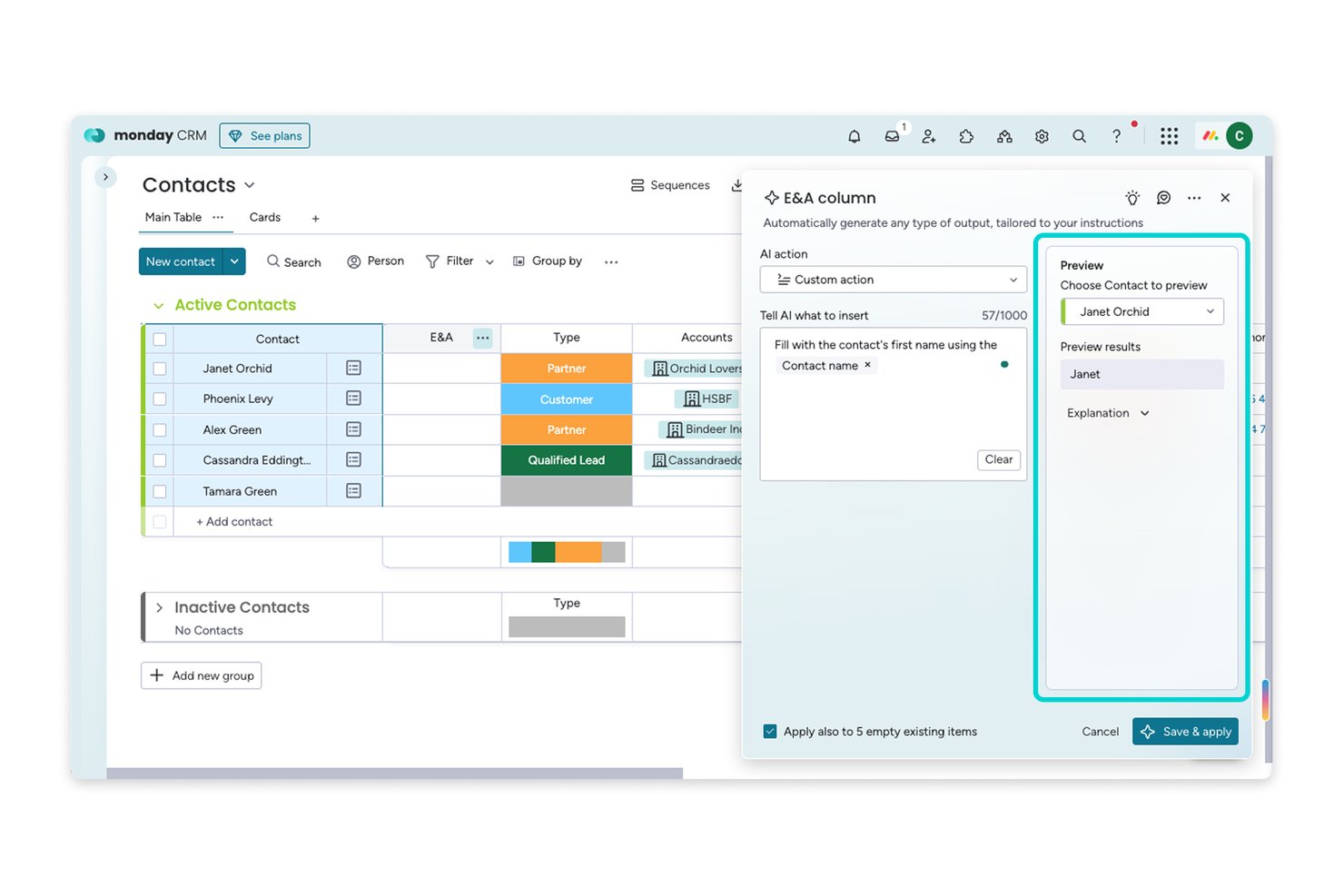Screen dimensions: 1344x896
Task: Click the search magnifier in the top bar
Action: point(1079,136)
